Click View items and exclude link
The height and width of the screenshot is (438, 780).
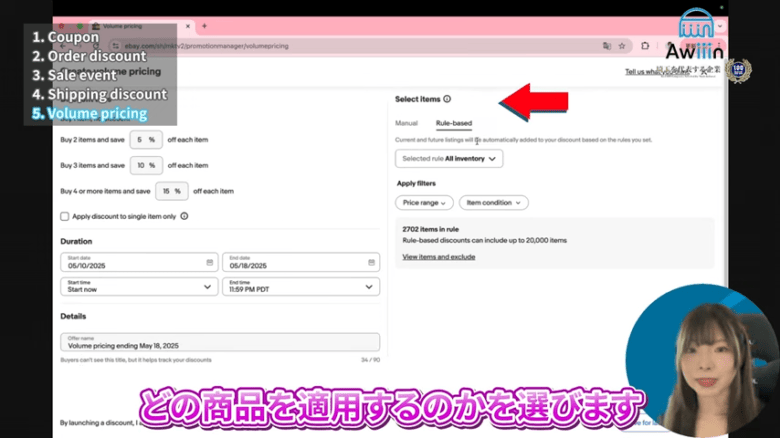(x=438, y=257)
